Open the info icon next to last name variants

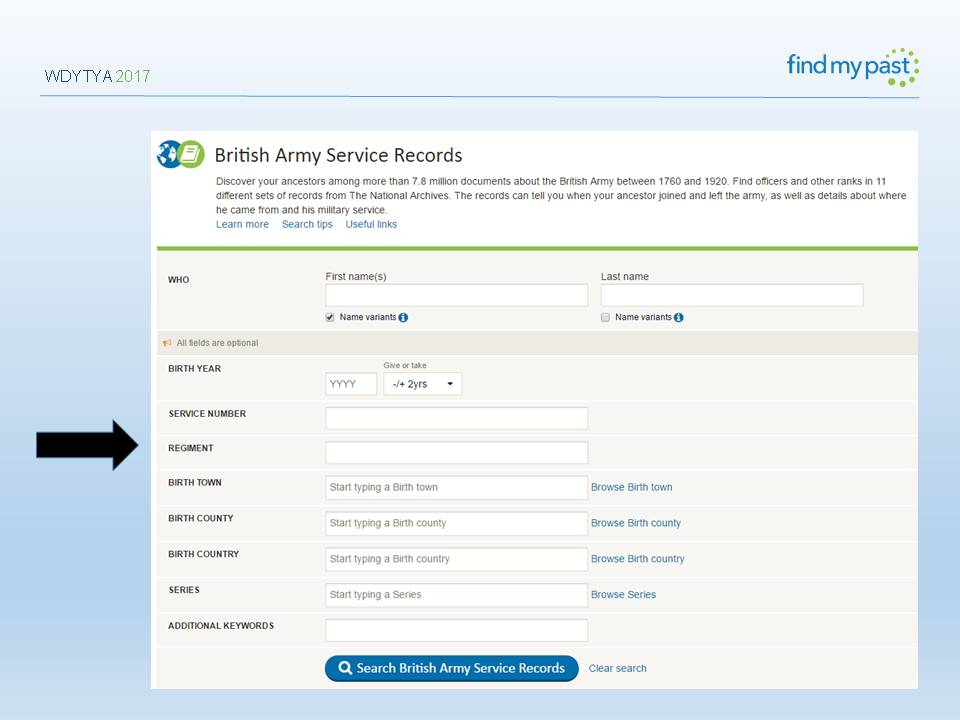[x=679, y=317]
